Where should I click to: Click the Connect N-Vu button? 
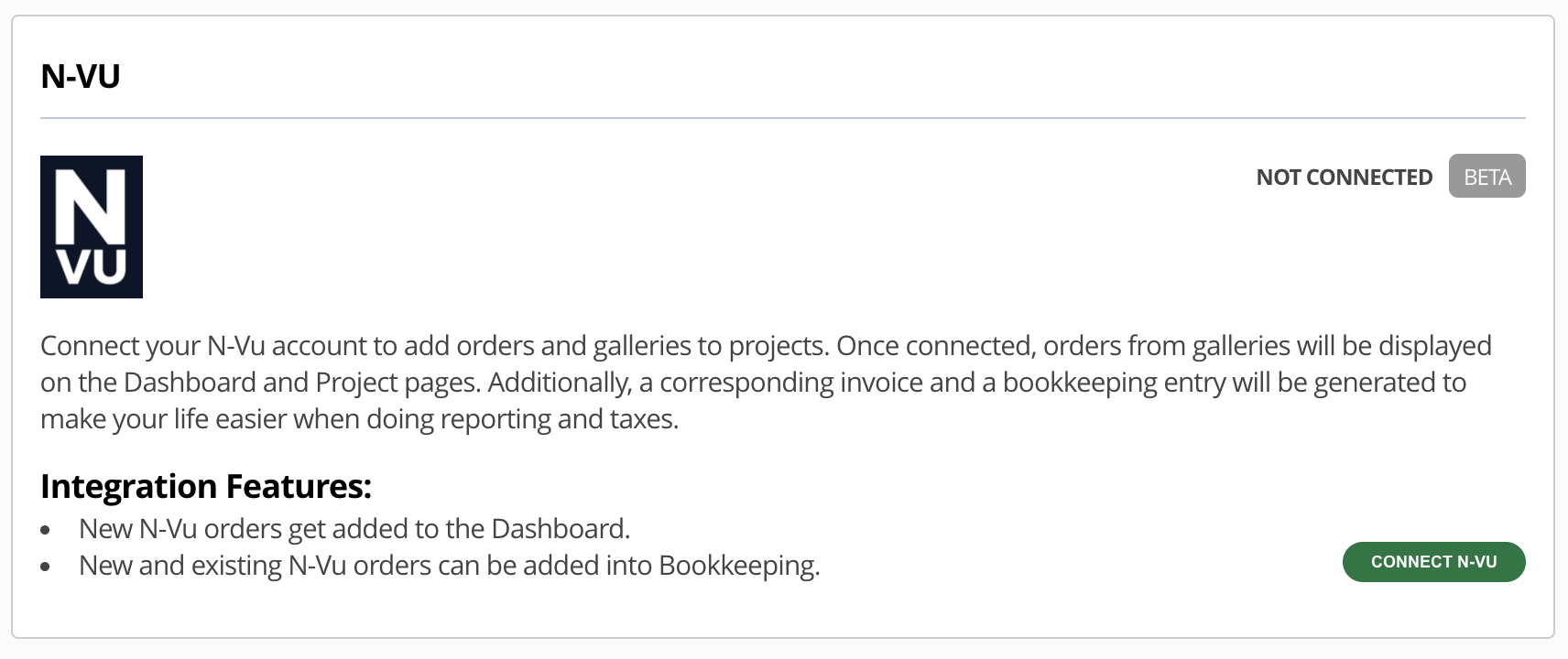pos(1433,562)
